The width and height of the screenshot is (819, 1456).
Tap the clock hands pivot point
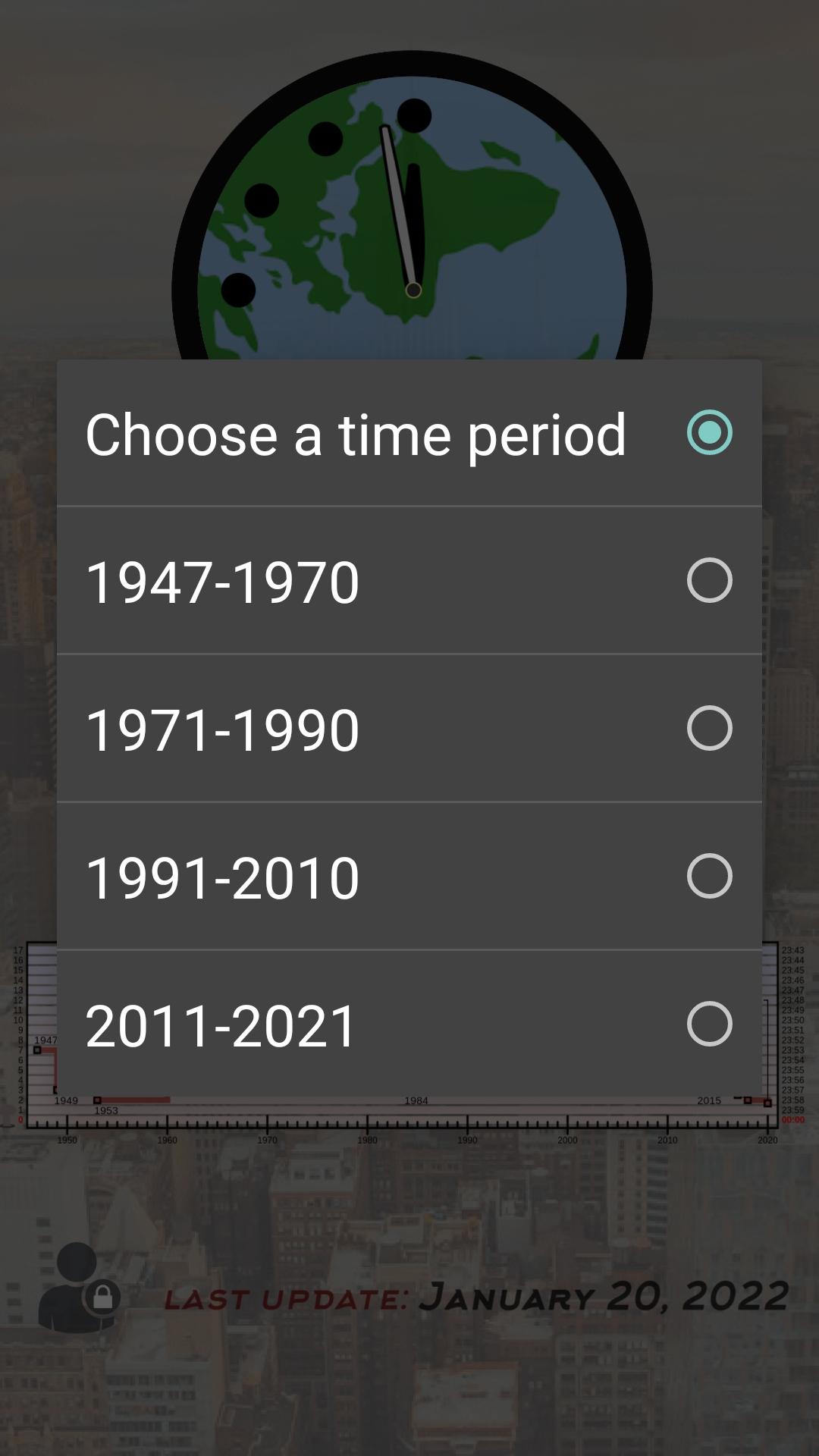413,290
